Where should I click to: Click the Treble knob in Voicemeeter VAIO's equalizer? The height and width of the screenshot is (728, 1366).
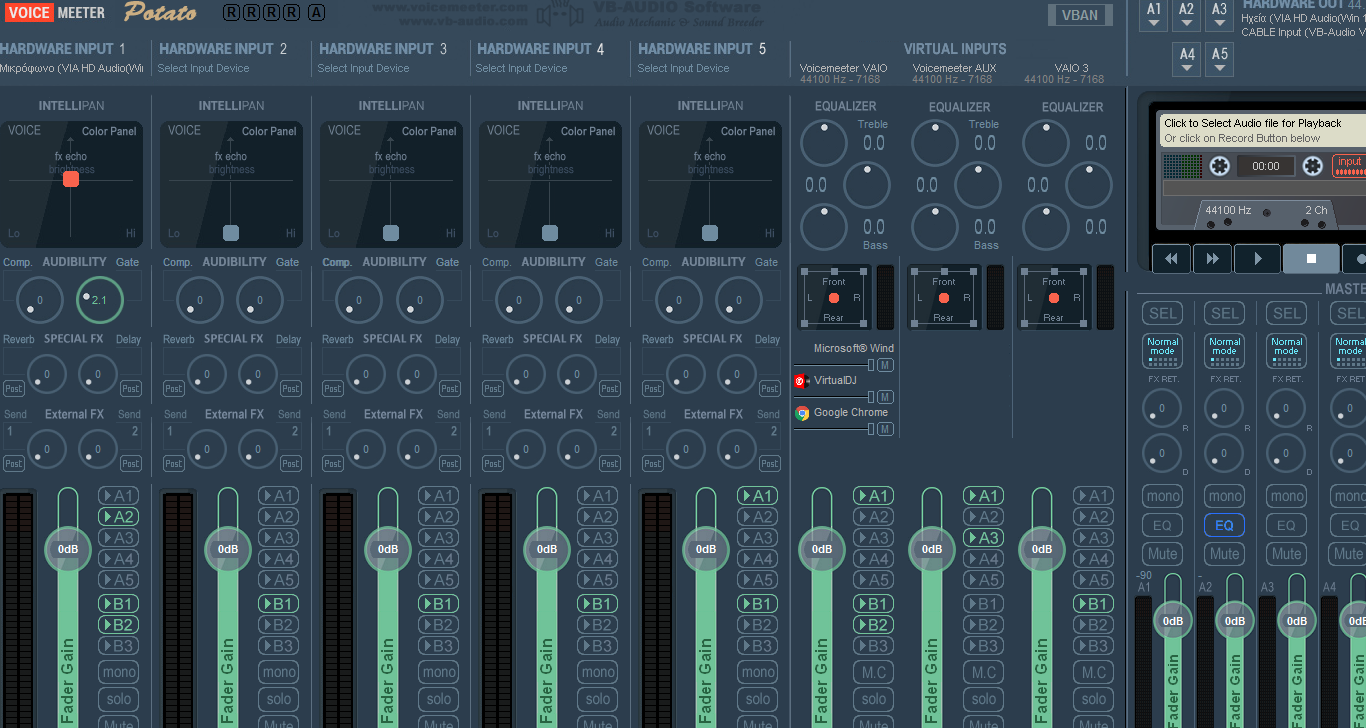824,144
